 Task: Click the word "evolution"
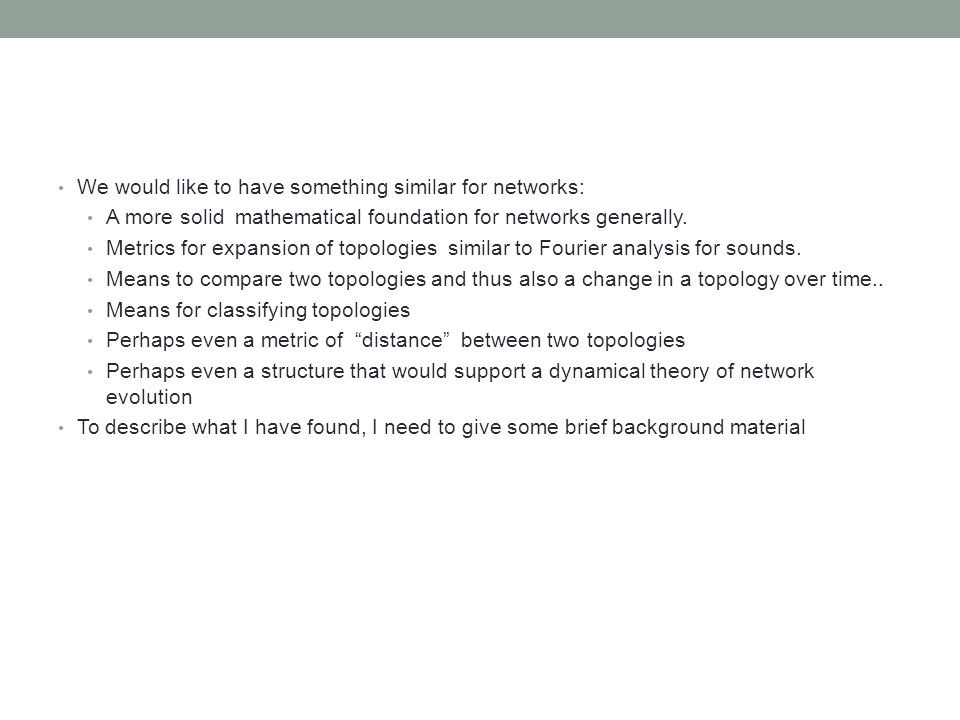tap(149, 397)
